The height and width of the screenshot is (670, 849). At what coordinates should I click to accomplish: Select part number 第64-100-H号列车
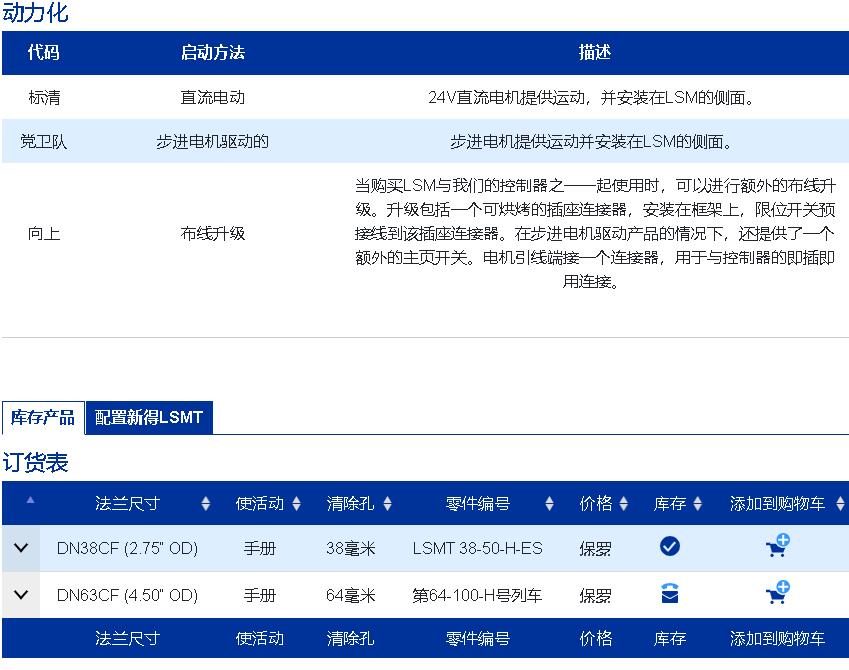click(x=477, y=595)
